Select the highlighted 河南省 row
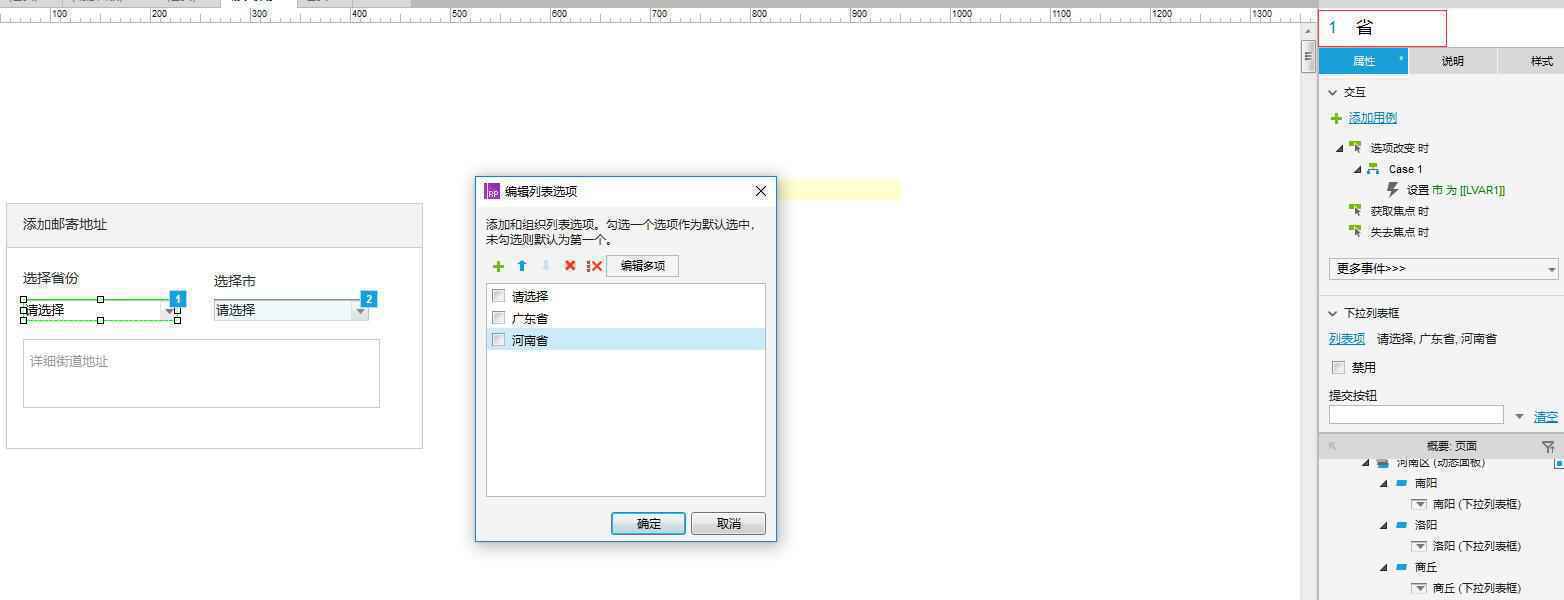 pos(626,340)
